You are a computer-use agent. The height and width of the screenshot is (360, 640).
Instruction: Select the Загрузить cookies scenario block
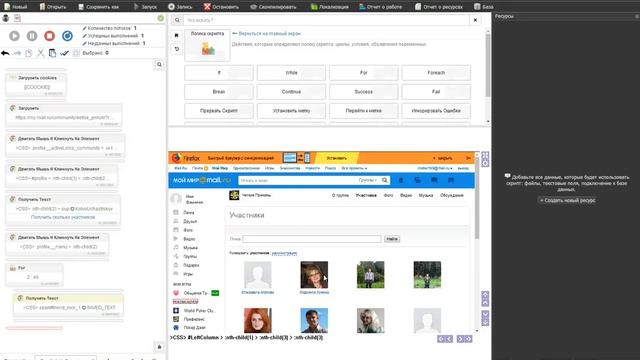click(36, 85)
